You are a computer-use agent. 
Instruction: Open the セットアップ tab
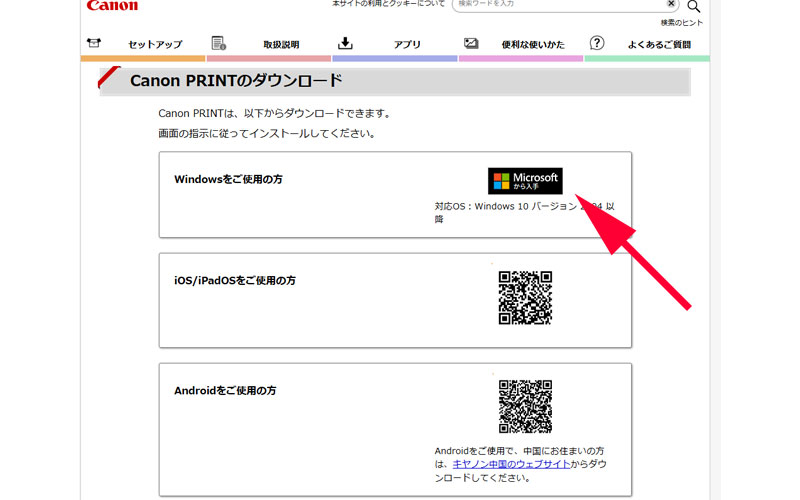point(155,45)
